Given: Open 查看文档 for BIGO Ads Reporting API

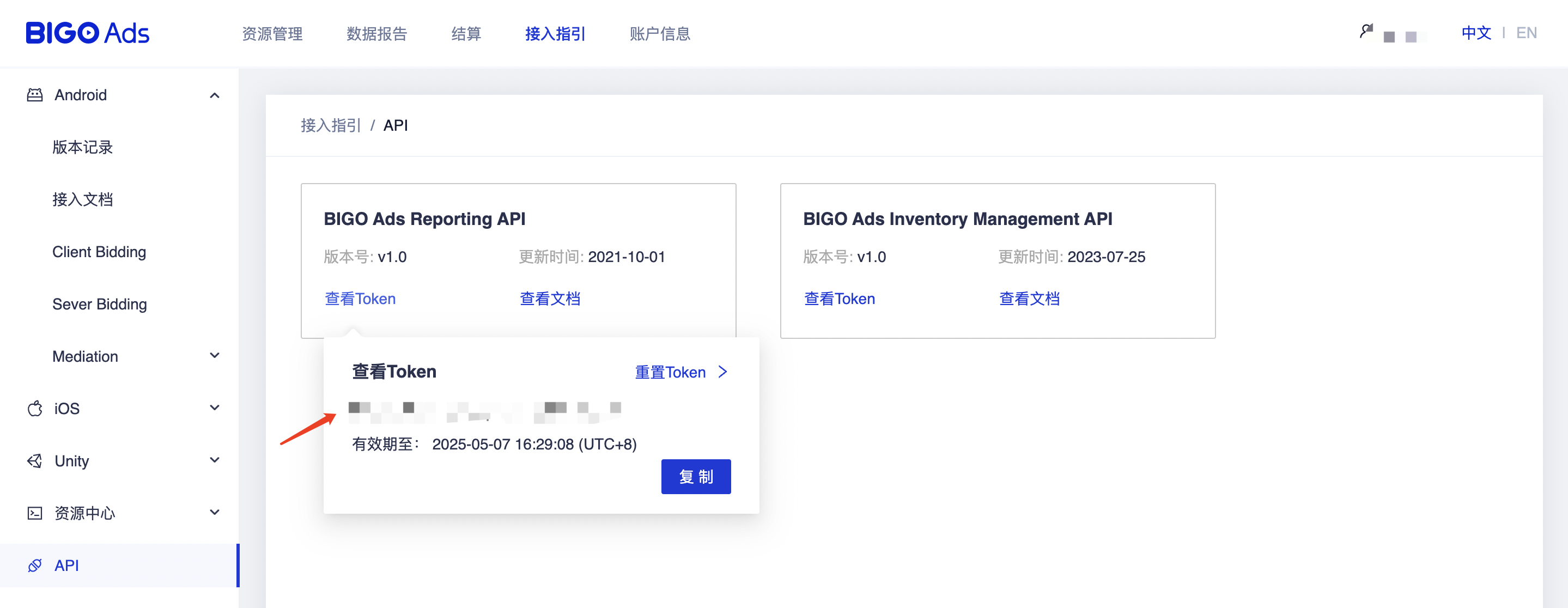Looking at the screenshot, I should click(550, 298).
